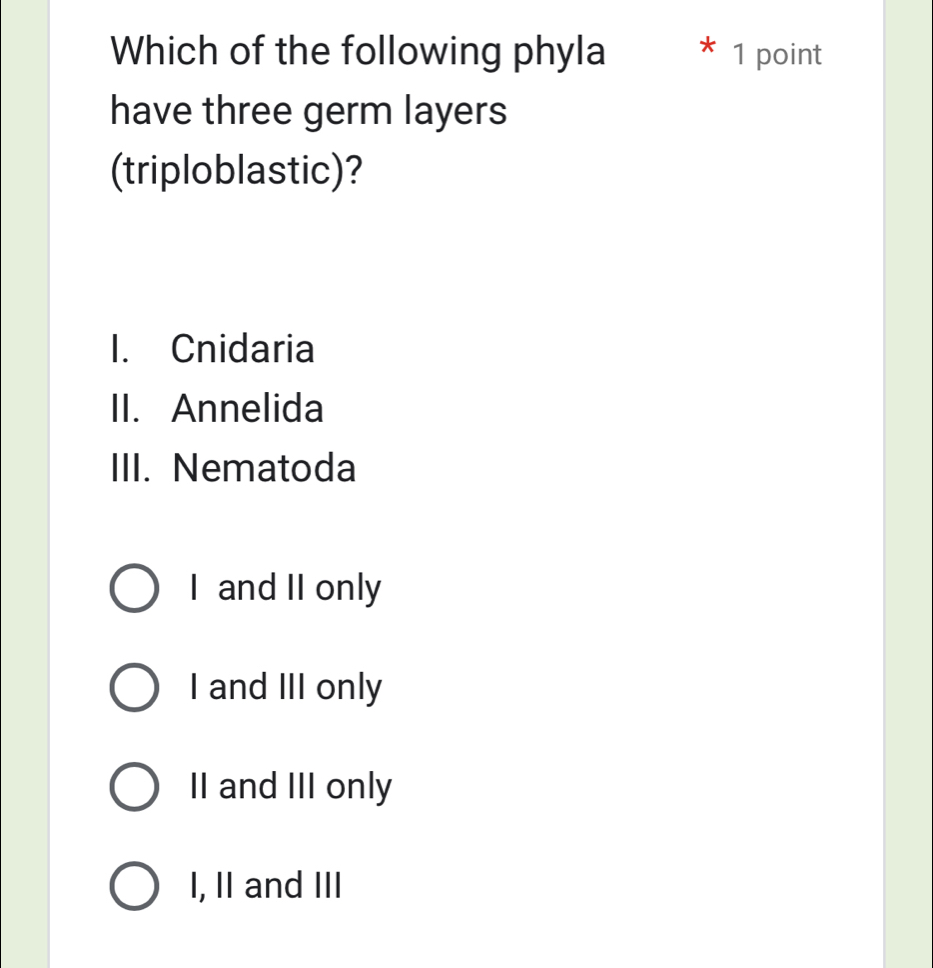The width and height of the screenshot is (933, 968).
Task: Click the "I and III only" answer label
Action: [x=284, y=688]
